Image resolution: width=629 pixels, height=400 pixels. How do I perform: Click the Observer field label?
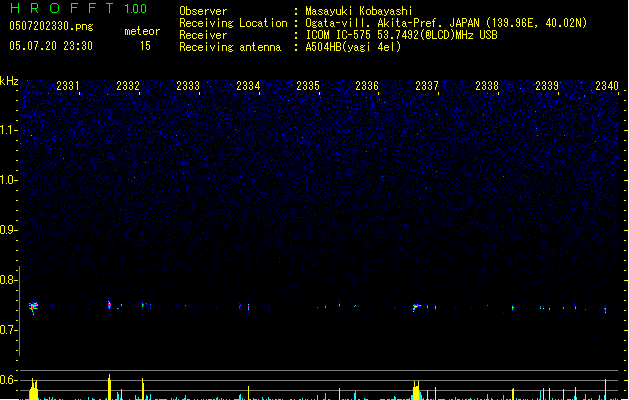click(203, 11)
